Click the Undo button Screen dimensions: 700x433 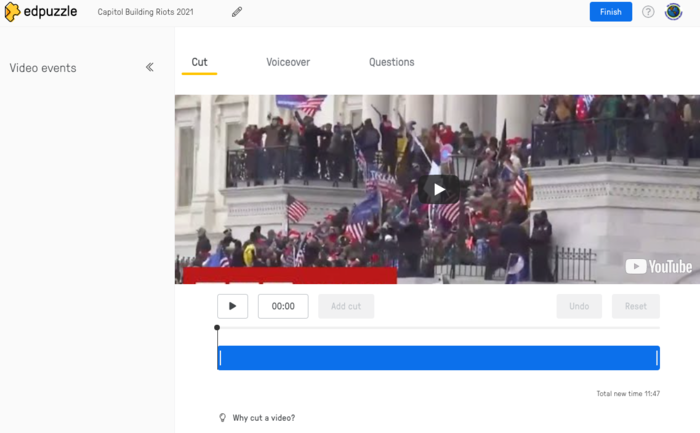click(x=579, y=306)
